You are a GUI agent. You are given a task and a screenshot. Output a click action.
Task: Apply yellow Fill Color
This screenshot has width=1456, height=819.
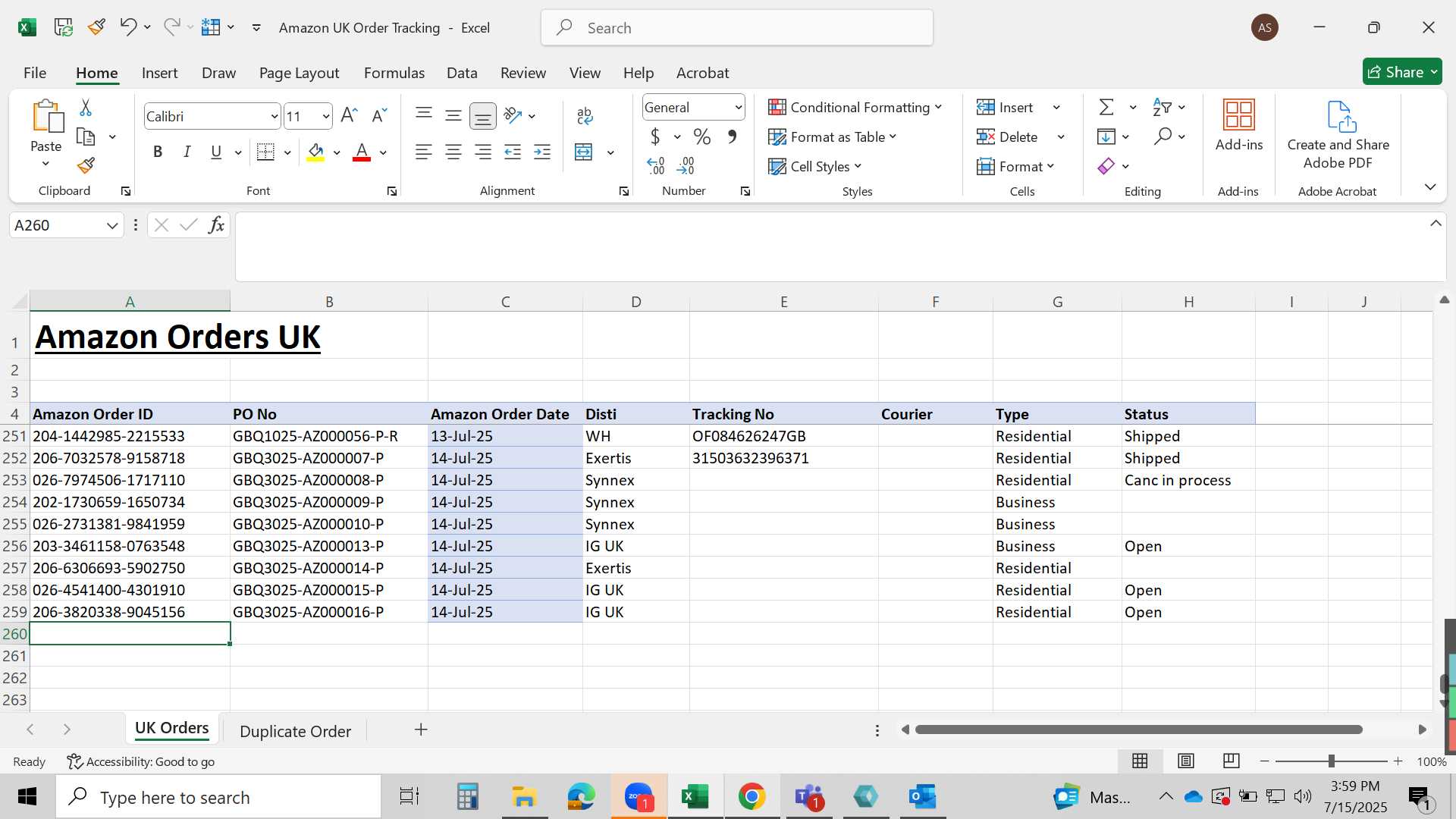[315, 152]
